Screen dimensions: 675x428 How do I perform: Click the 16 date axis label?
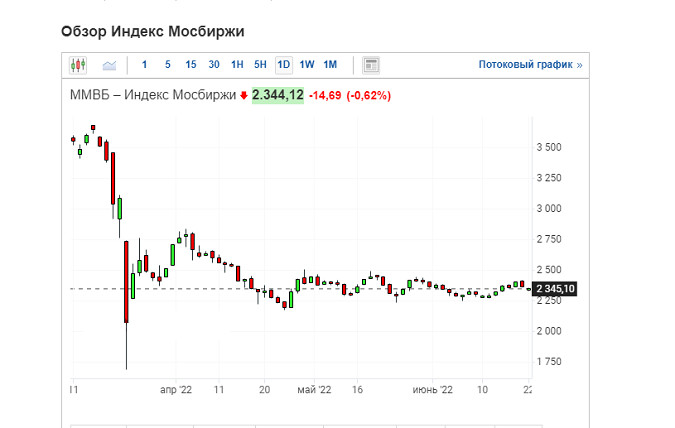point(357,390)
